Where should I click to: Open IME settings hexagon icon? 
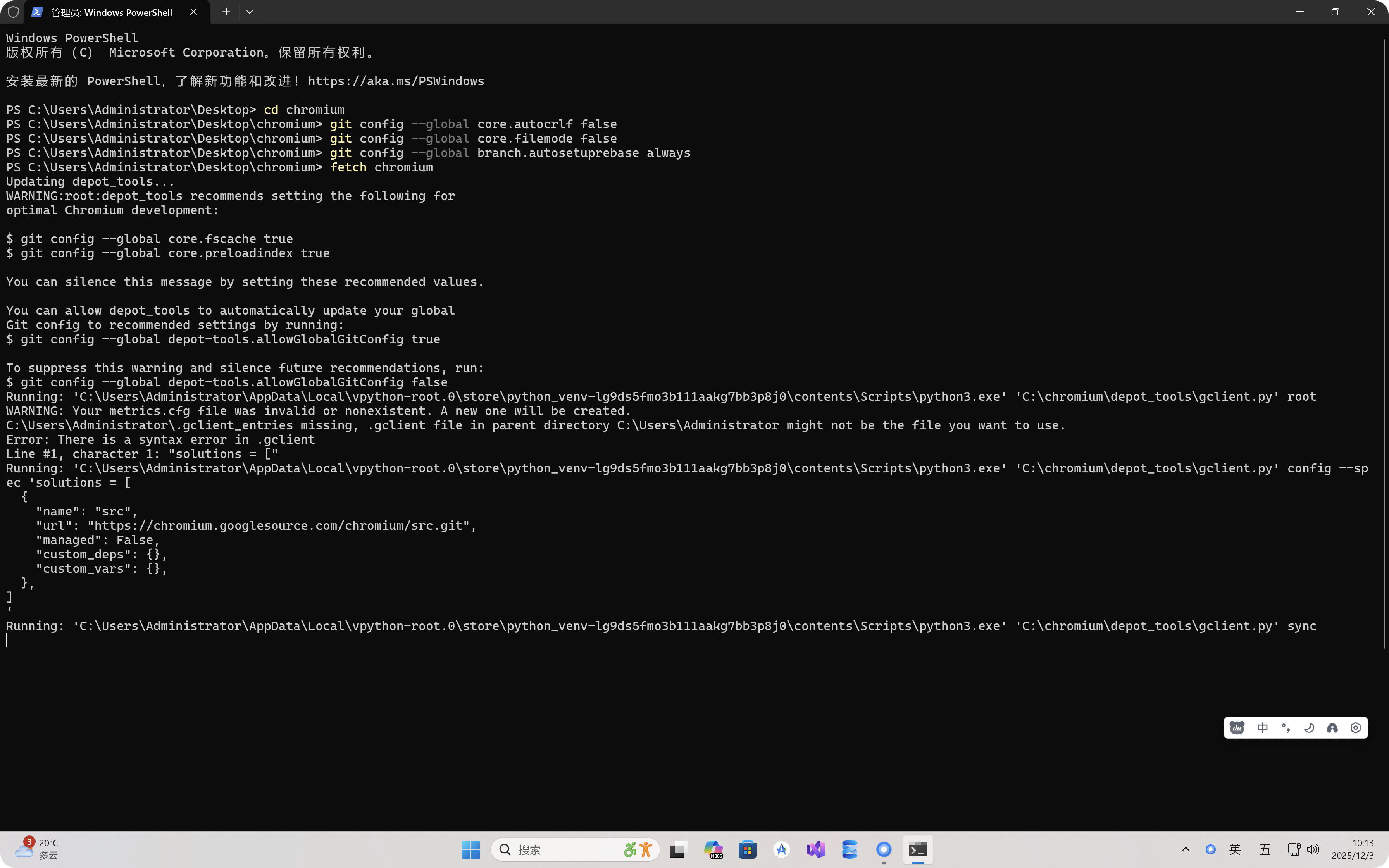[x=1356, y=728]
